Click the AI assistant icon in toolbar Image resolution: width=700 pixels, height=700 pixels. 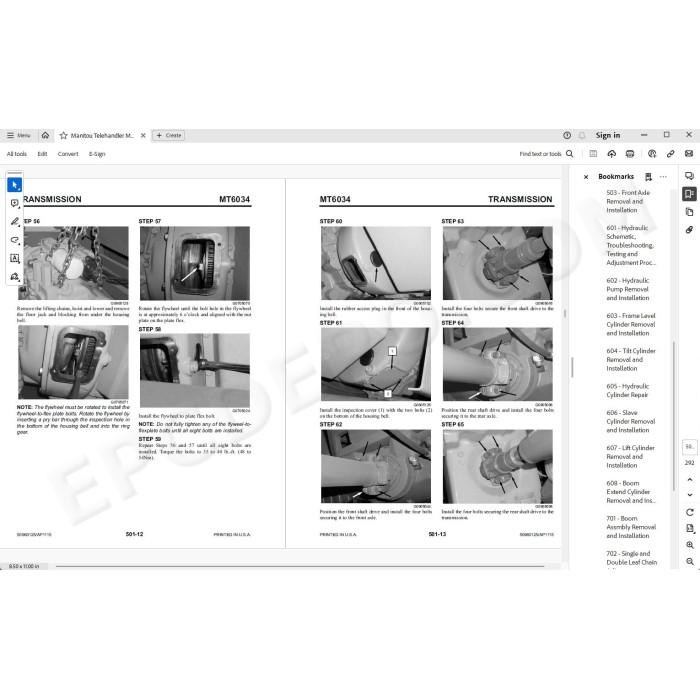click(x=652, y=154)
